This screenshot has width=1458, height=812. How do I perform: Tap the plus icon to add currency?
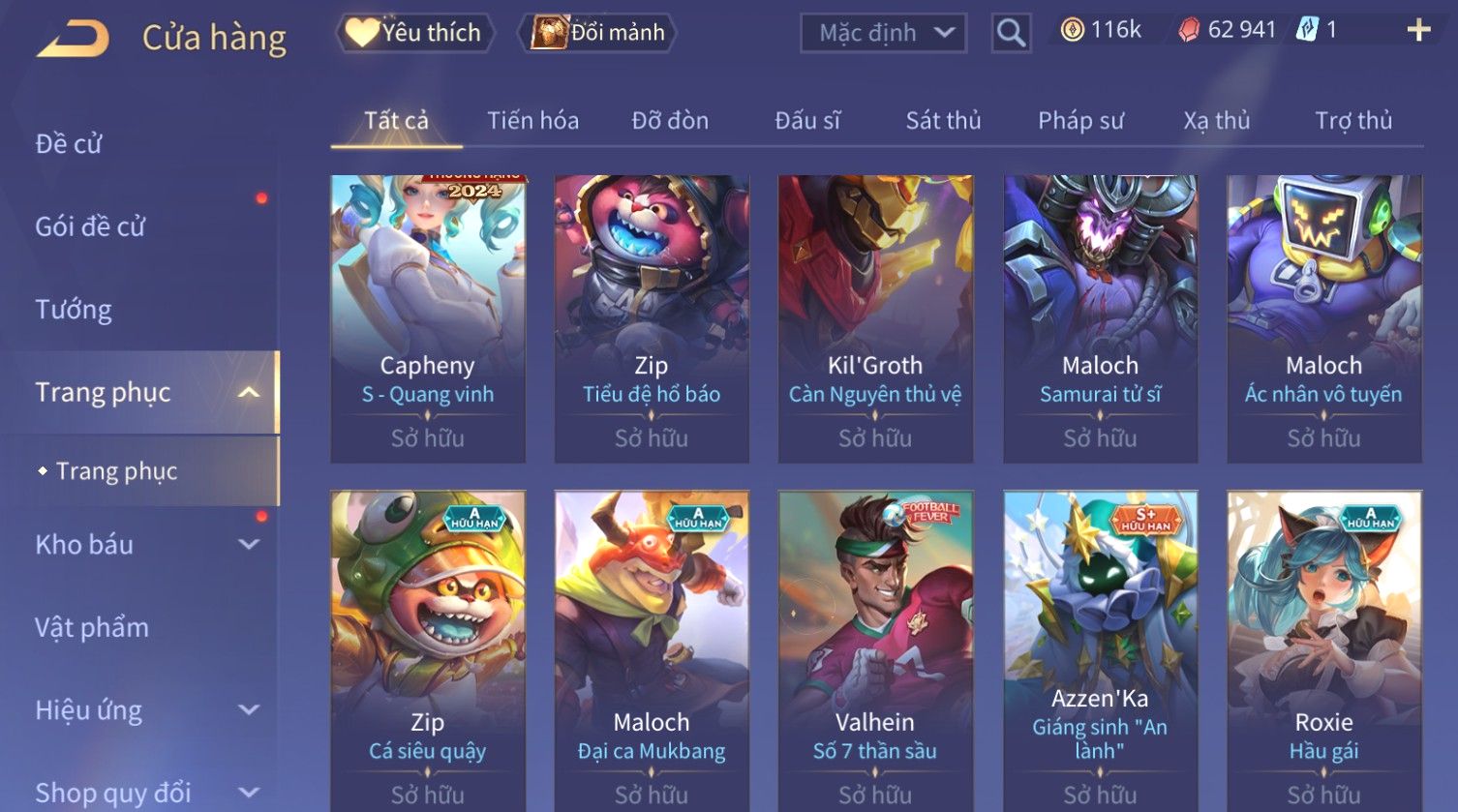[x=1418, y=31]
